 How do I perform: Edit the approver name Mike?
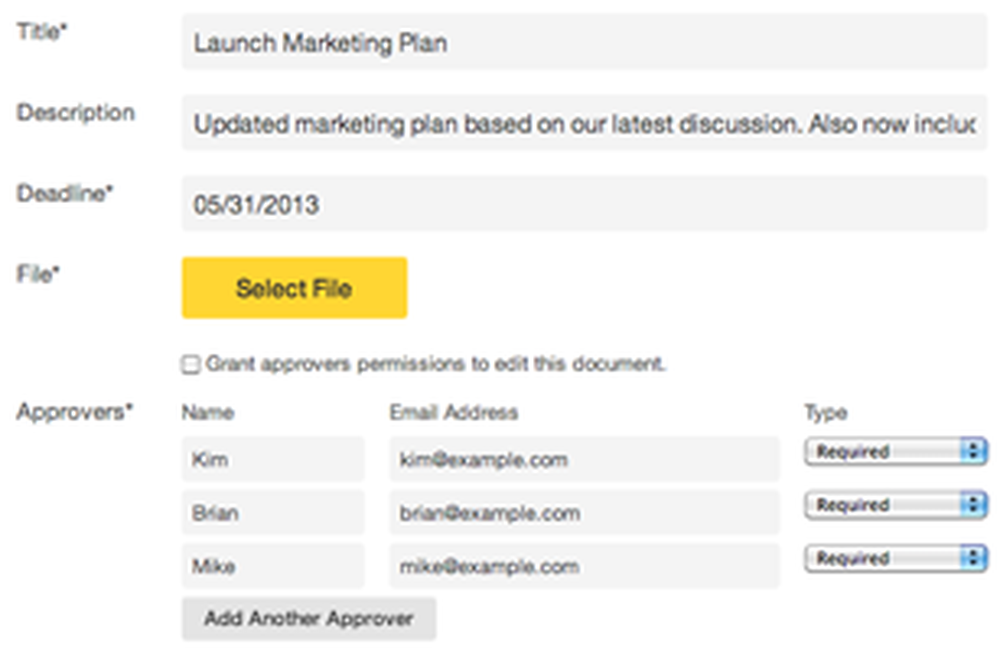273,566
